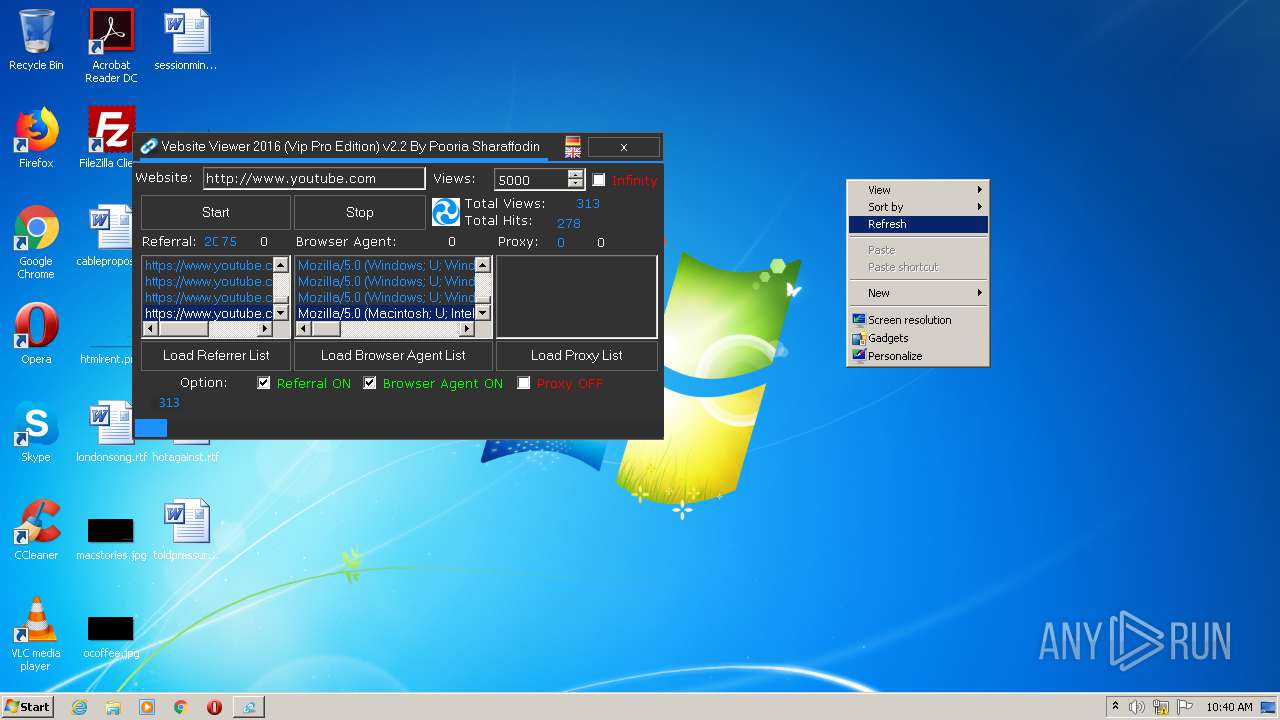Click the volume speaker tray icon
Screen dimensions: 1280x720
click(x=1137, y=707)
